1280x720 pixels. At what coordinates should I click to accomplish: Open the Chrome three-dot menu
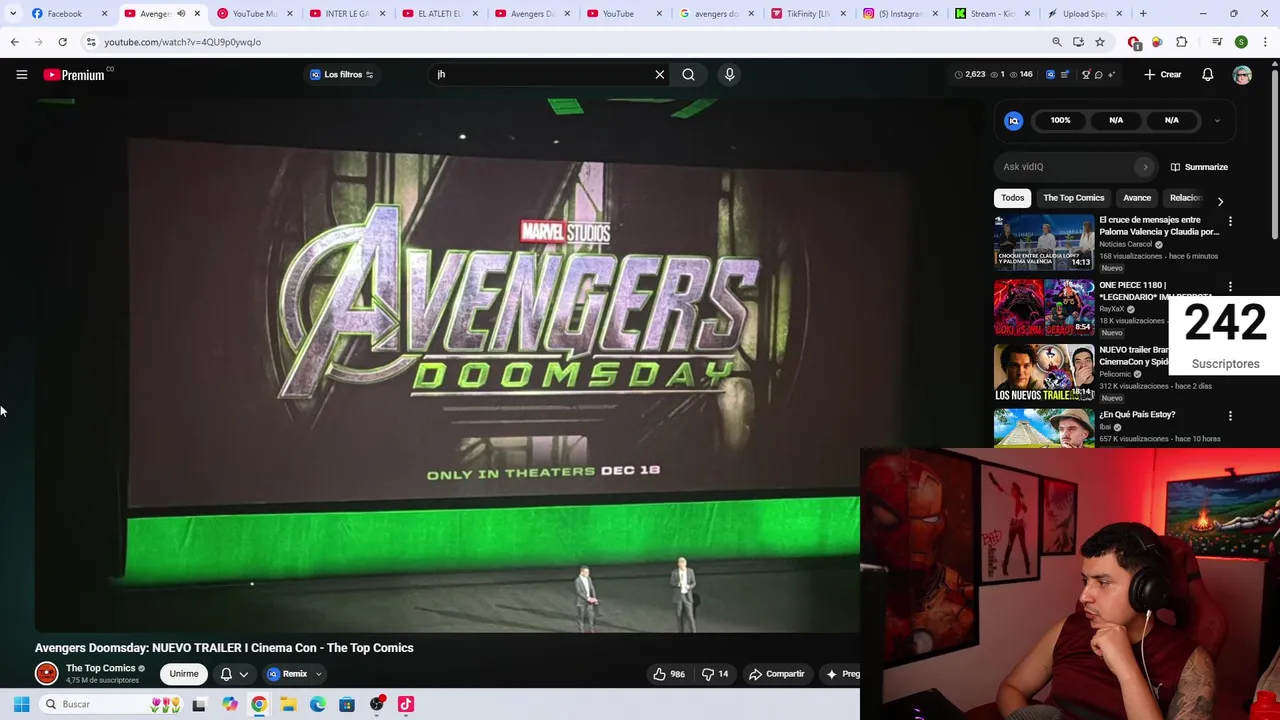pos(1266,42)
